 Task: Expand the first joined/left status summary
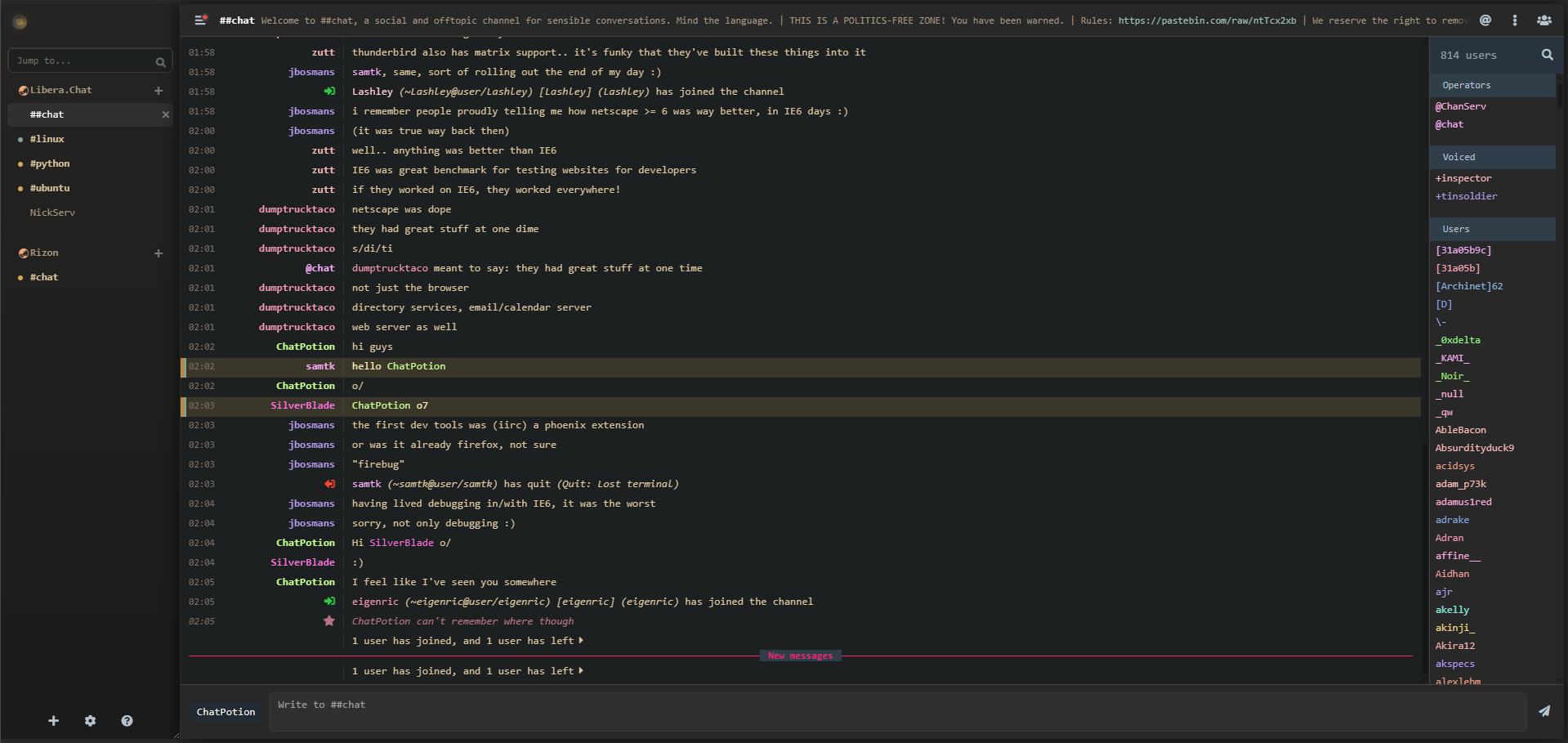point(467,641)
